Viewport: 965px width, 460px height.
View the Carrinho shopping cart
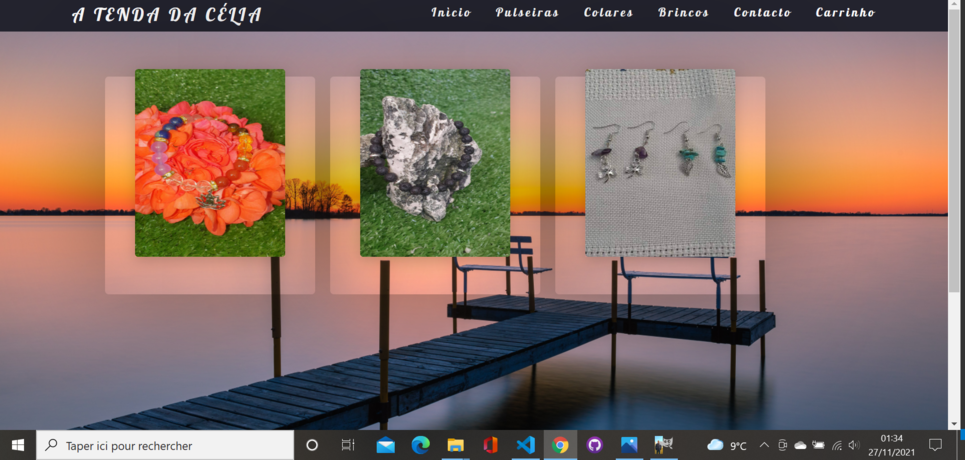coord(844,12)
